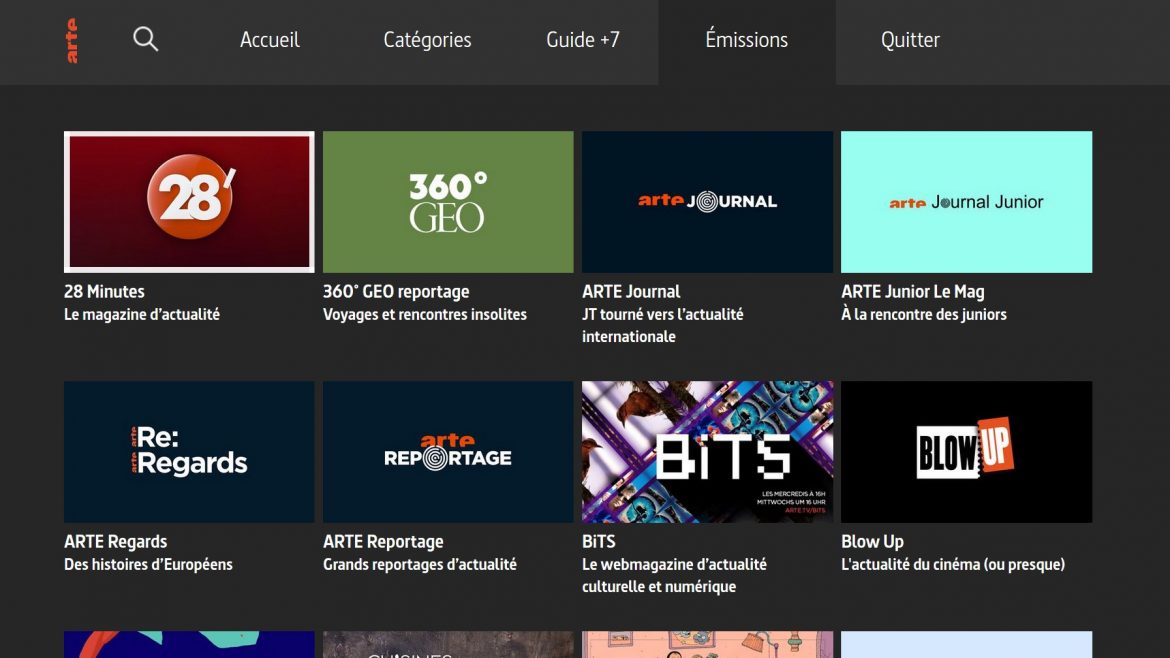
Task: Click "JT tourné vers l'actualité internationale" text
Action: [663, 325]
